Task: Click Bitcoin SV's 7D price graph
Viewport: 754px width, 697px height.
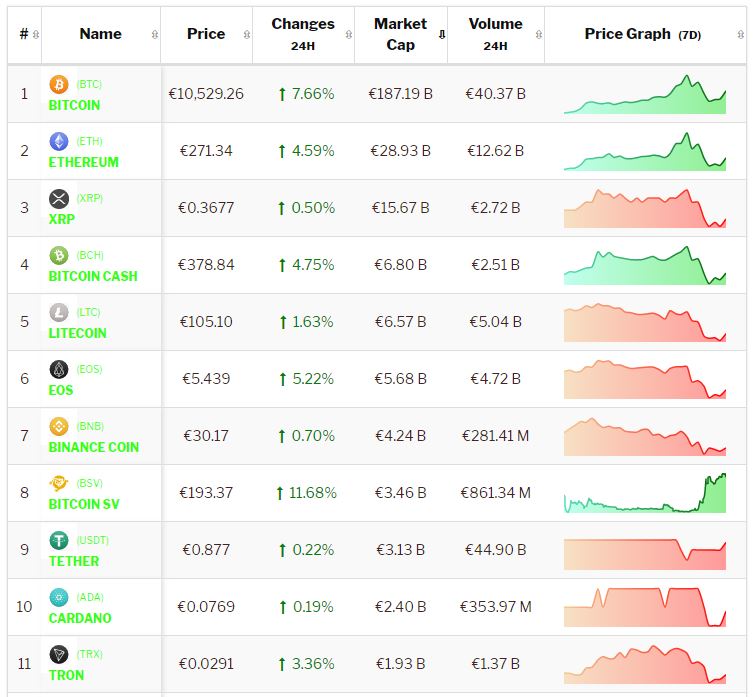Action: [x=645, y=493]
